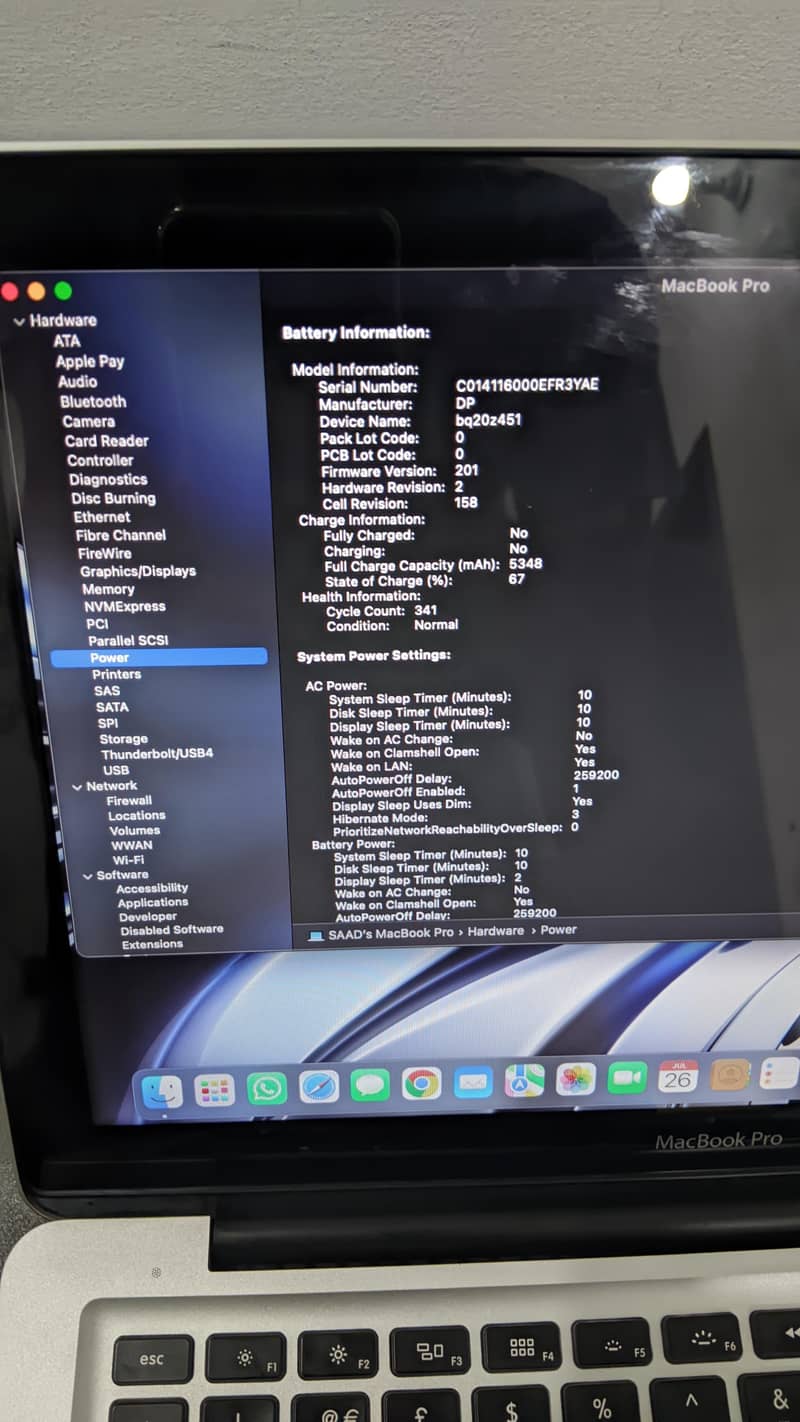Select Diagnostics in the sidebar
800x1422 pixels.
tap(108, 479)
